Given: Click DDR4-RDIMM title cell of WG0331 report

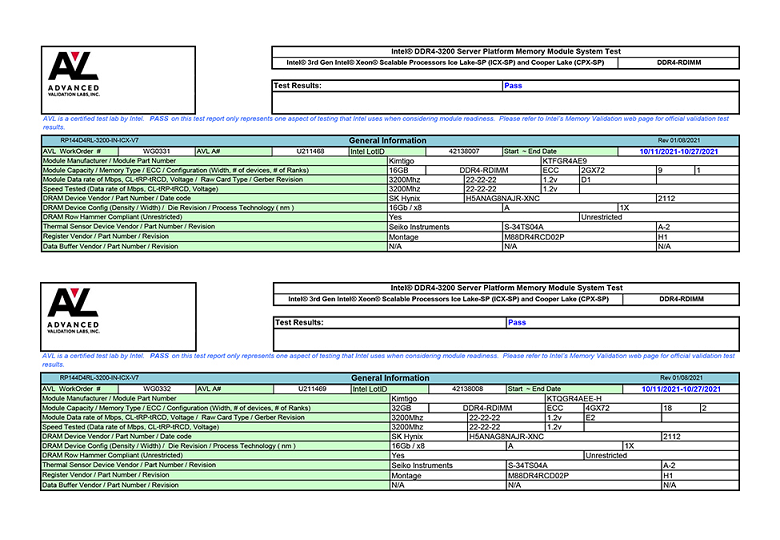Looking at the screenshot, I should click(x=679, y=63).
